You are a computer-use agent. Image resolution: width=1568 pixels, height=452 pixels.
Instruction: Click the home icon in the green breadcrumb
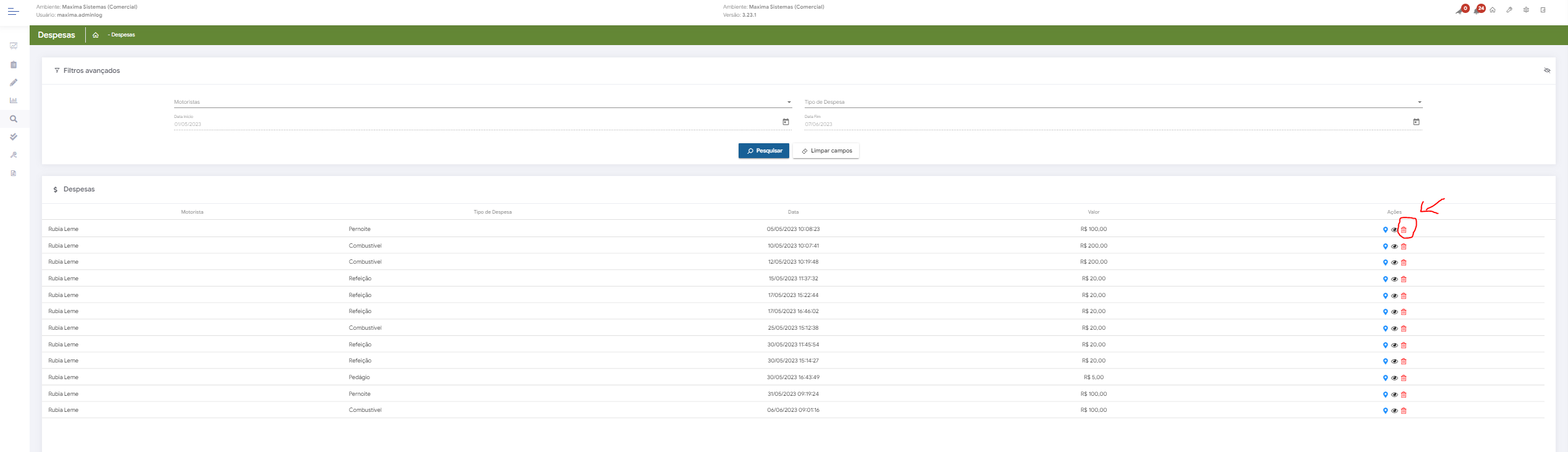point(96,35)
